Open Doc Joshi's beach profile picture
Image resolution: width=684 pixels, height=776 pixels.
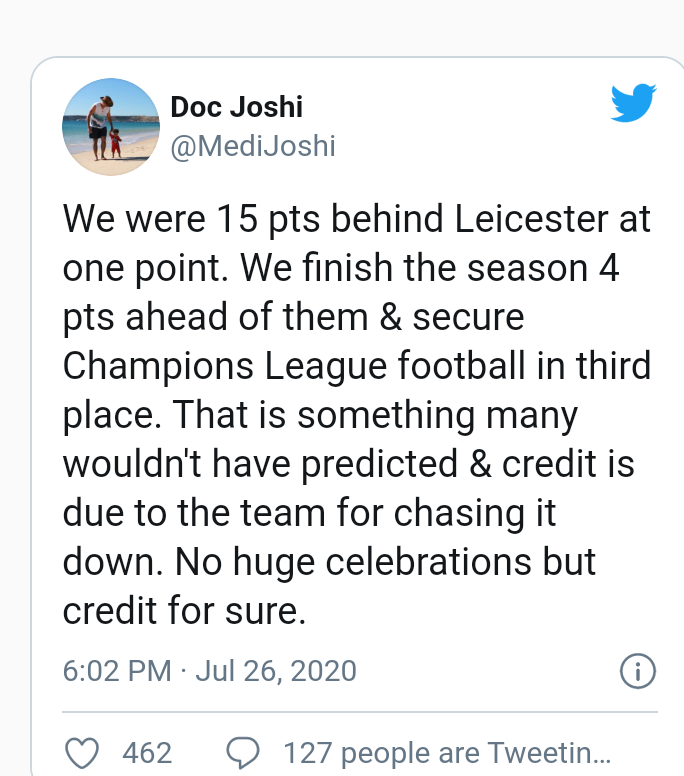tap(111, 127)
